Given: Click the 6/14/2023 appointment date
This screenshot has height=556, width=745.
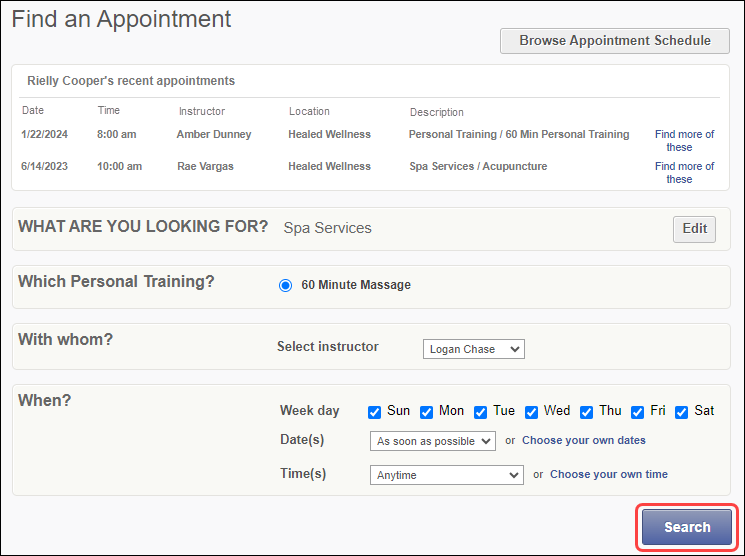Looking at the screenshot, I should 44,166.
